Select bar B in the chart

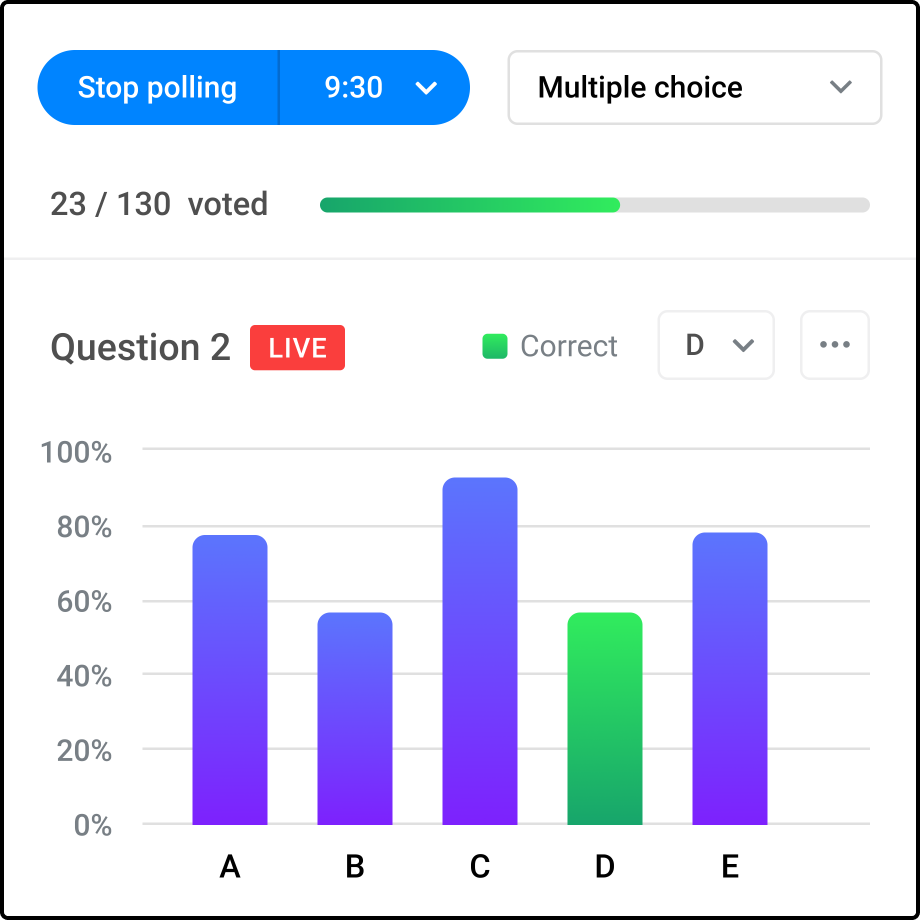coord(355,718)
